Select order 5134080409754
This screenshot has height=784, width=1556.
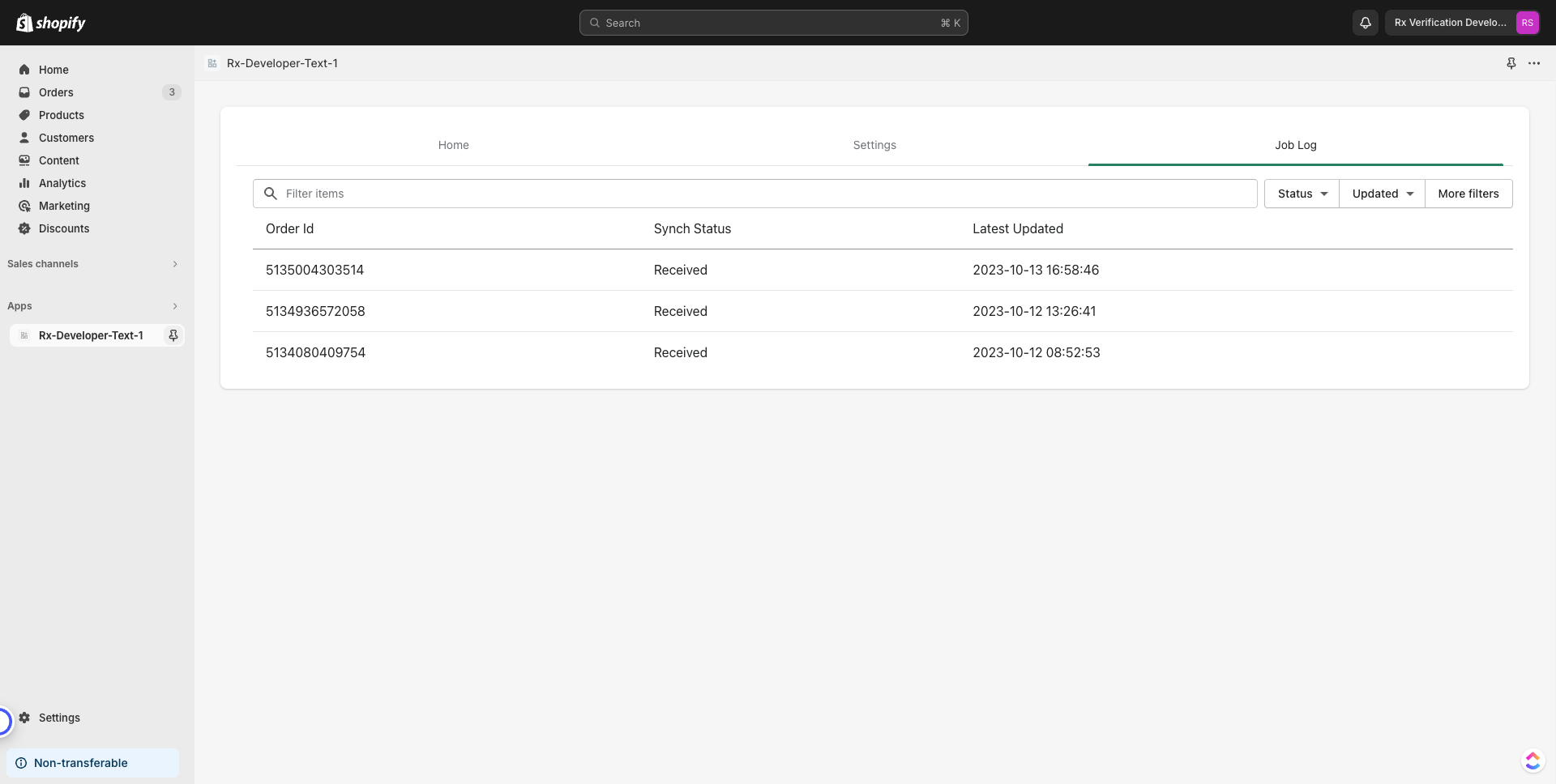(315, 353)
